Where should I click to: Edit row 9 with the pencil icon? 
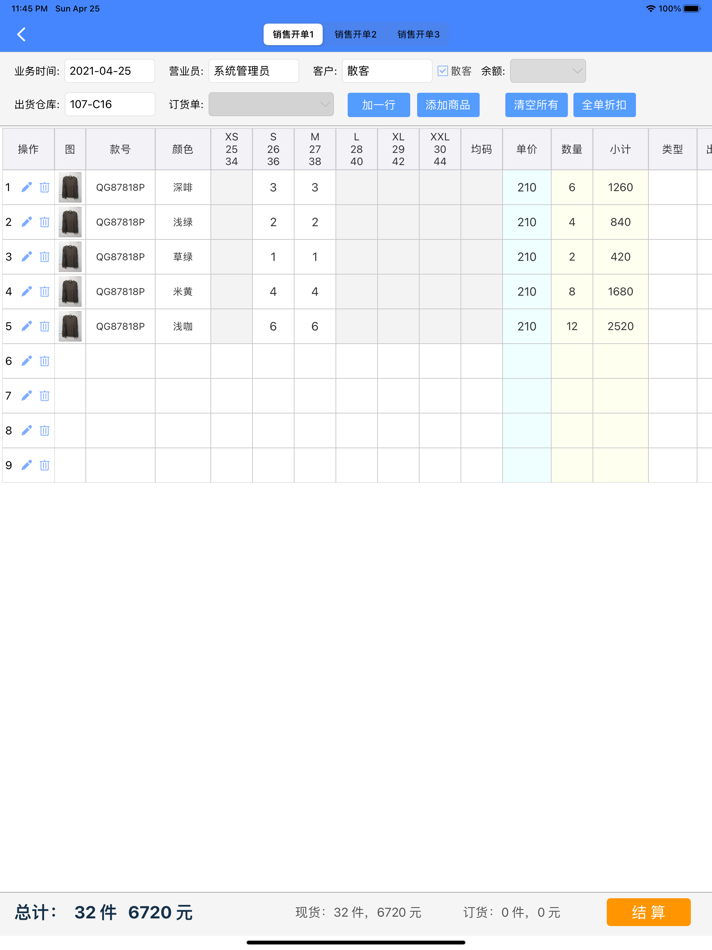27,465
